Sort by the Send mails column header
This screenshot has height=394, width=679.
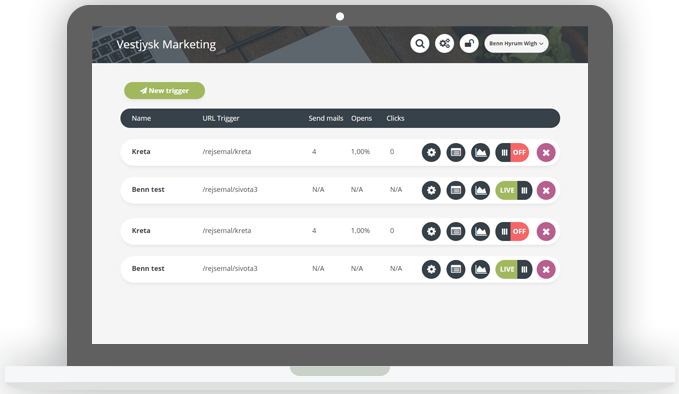point(326,118)
